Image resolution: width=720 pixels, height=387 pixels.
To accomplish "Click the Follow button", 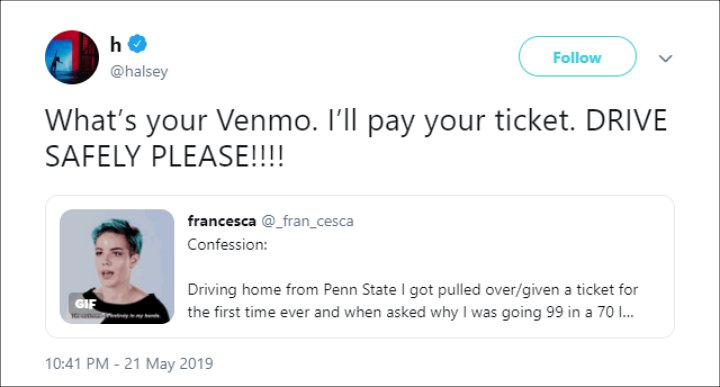I will coord(577,56).
